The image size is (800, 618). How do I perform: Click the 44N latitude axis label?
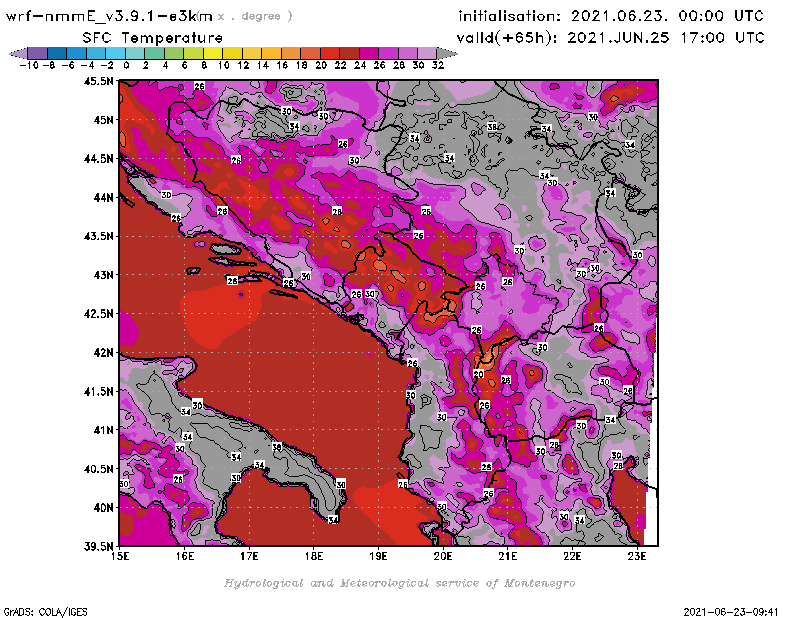pos(103,197)
